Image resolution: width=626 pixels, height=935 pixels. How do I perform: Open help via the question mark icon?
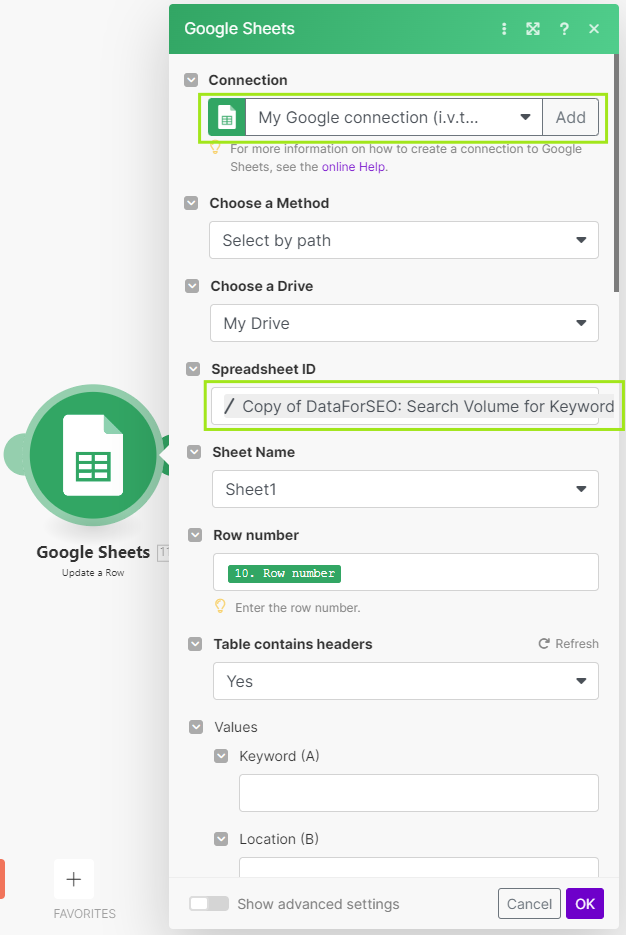tap(564, 29)
